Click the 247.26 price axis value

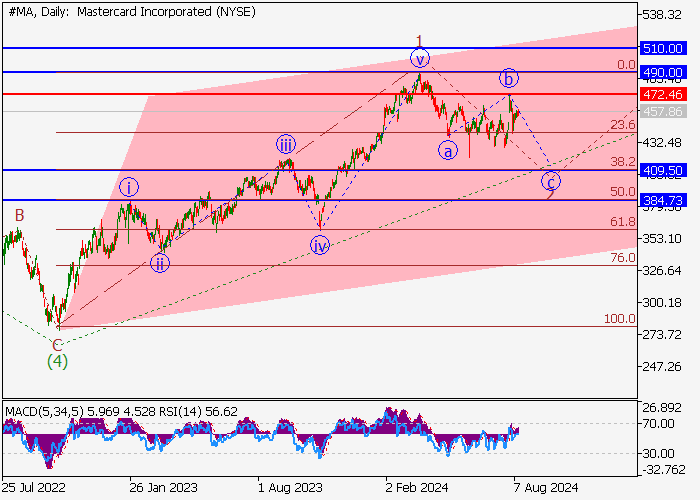662,367
